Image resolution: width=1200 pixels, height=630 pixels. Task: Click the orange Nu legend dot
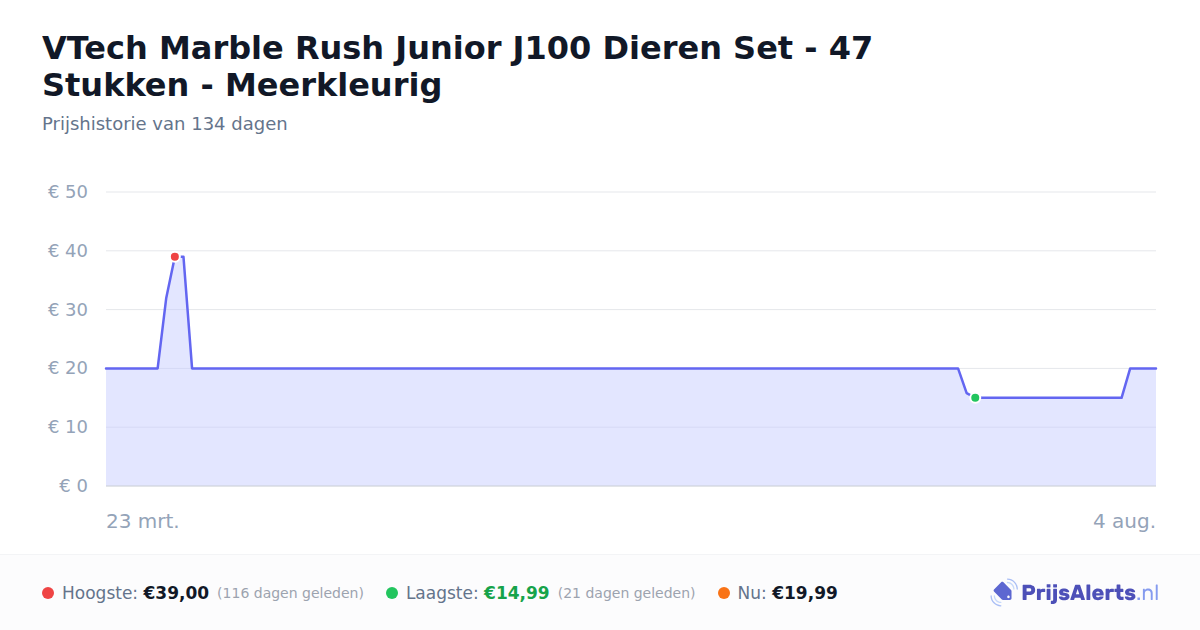tap(724, 593)
